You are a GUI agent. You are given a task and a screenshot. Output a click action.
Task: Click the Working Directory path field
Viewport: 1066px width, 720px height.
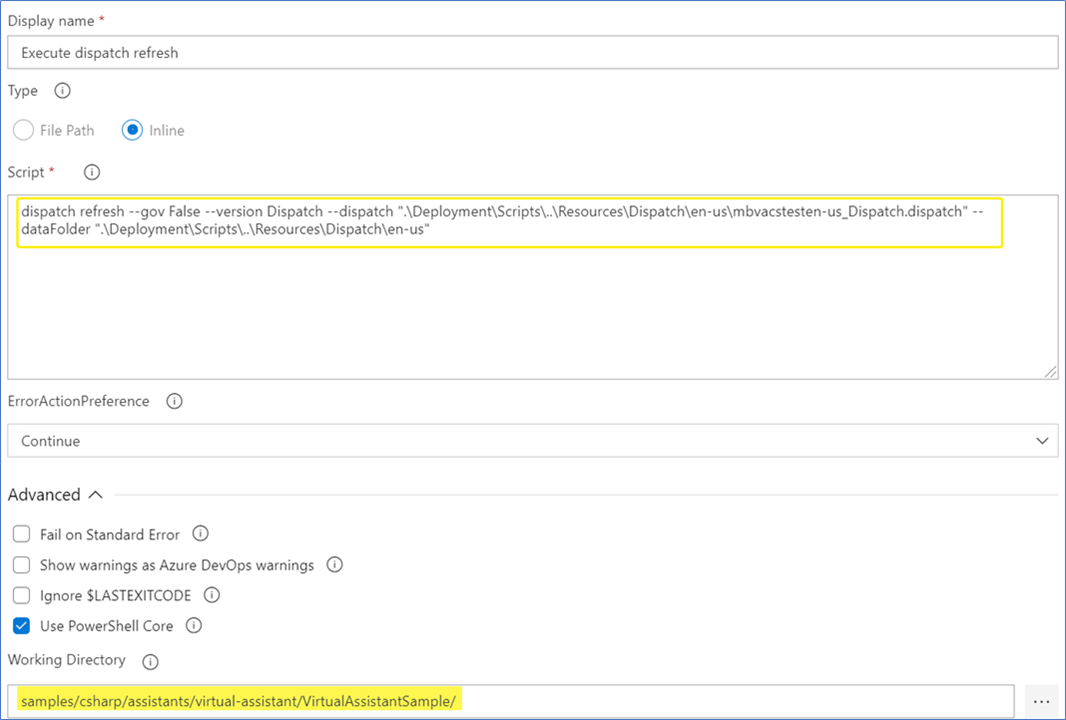click(x=511, y=701)
